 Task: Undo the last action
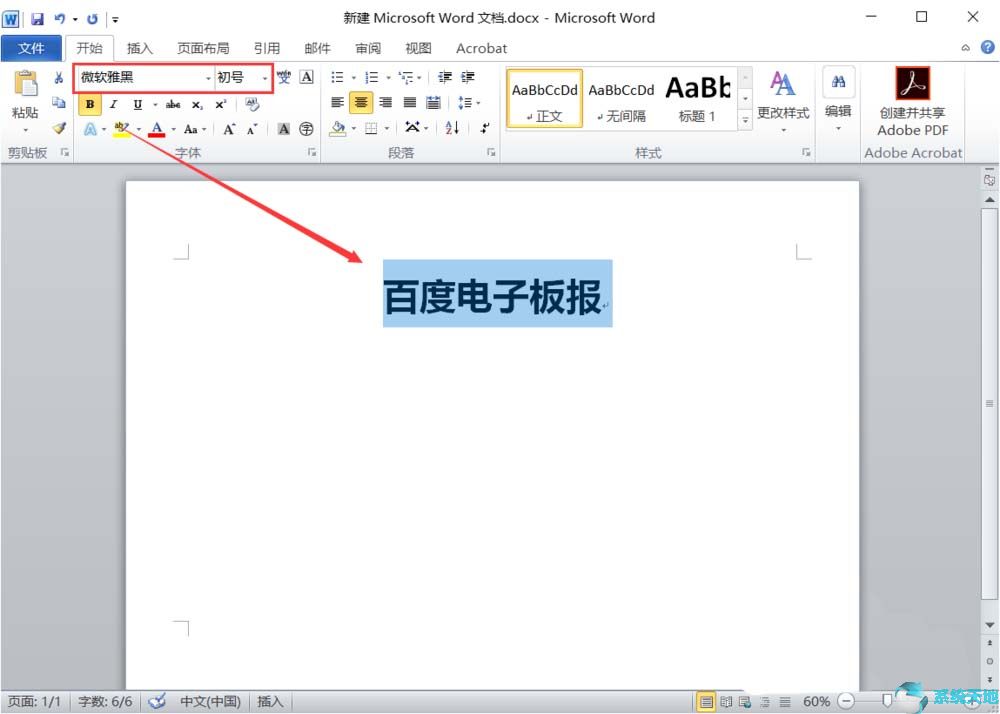point(59,18)
